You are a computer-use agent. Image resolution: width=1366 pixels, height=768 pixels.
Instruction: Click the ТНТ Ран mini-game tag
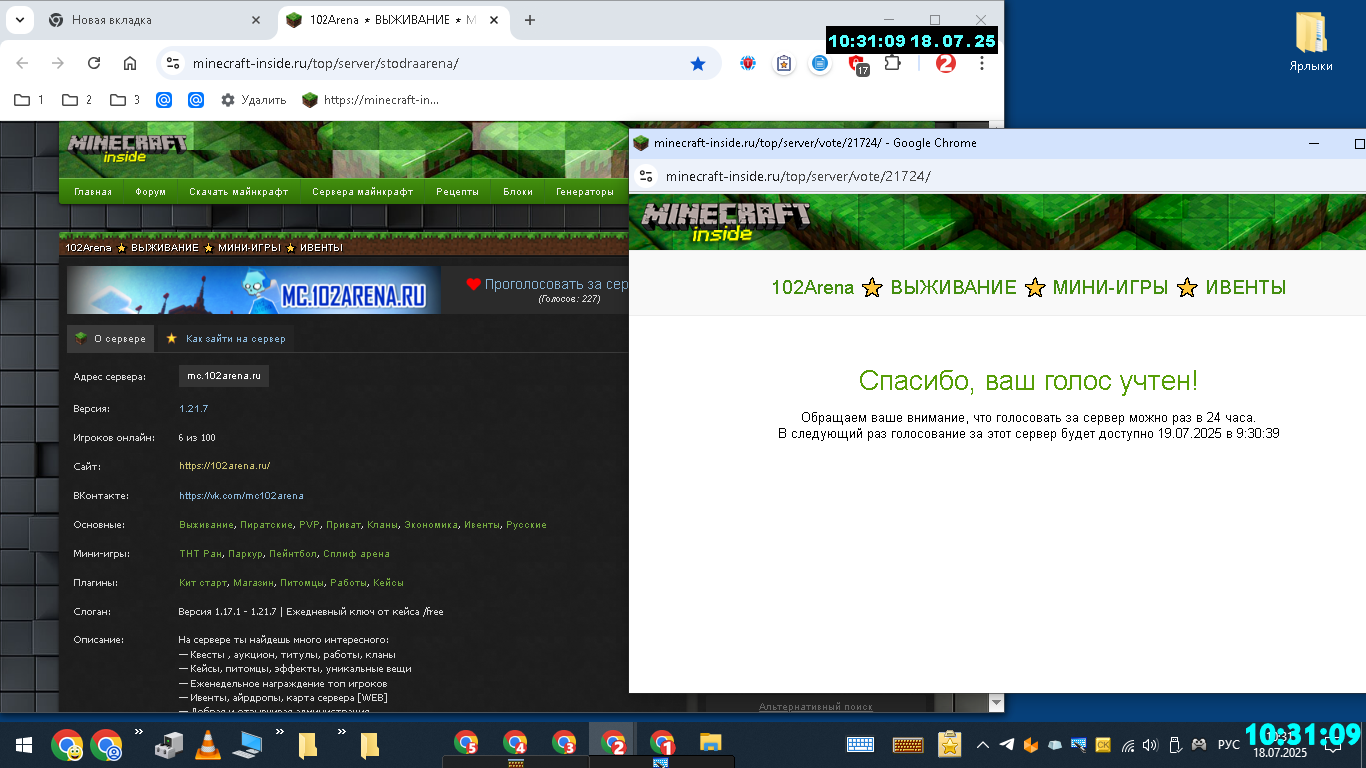coord(201,553)
